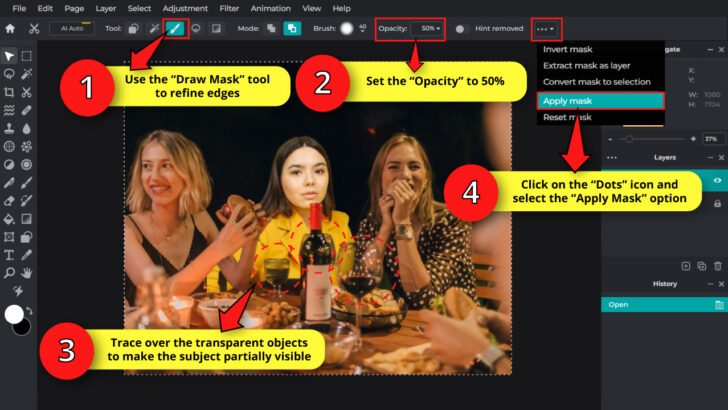The image size is (728, 410).
Task: Click the Open entry in History
Action: coord(617,304)
